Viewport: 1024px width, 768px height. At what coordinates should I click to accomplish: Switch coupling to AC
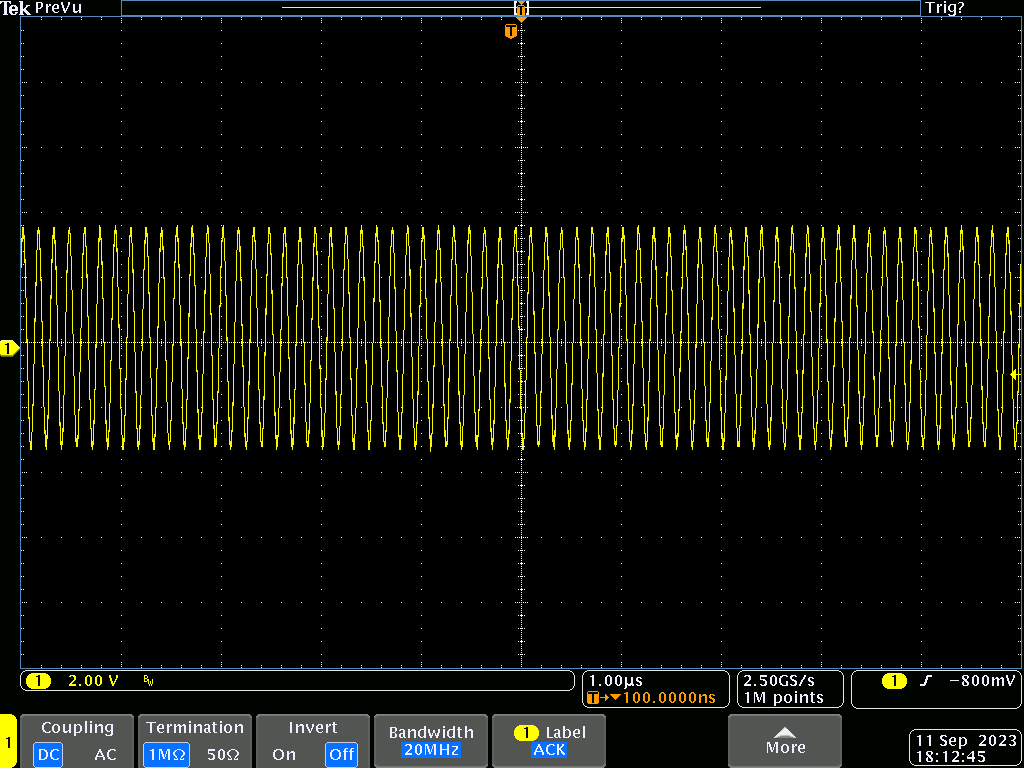(105, 754)
